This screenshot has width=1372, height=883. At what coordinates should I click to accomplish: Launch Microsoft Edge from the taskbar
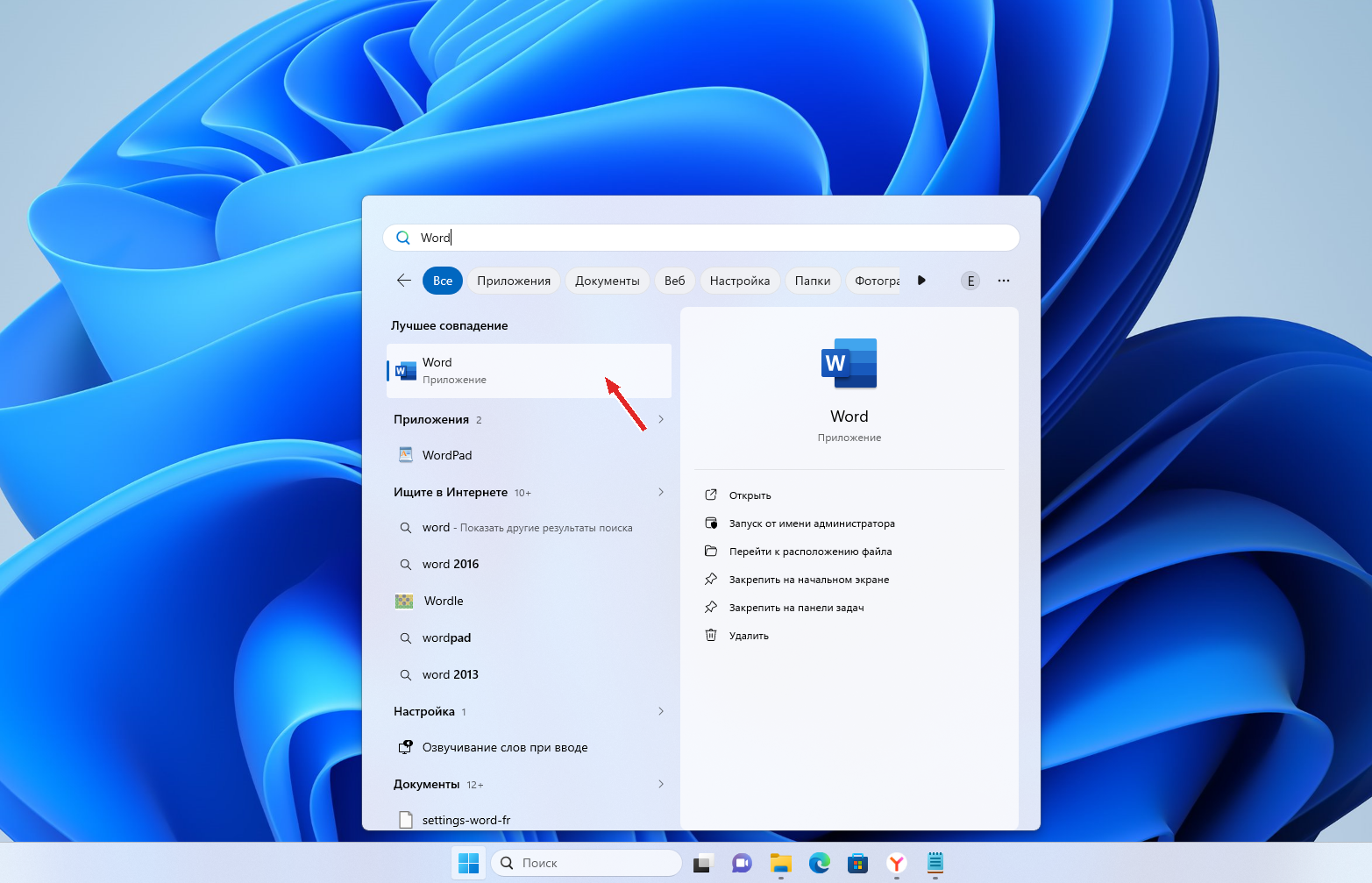click(x=820, y=863)
